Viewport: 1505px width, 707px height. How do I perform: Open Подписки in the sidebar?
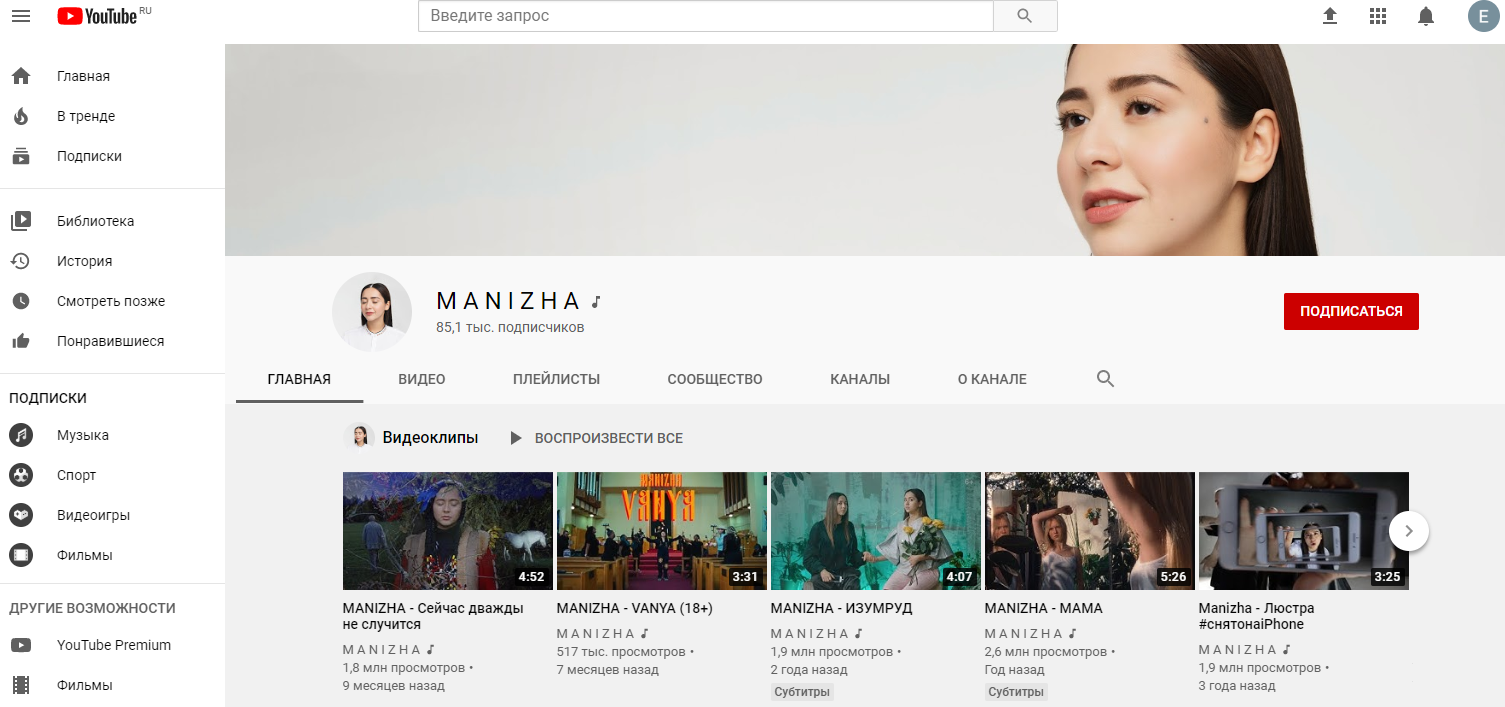point(112,156)
